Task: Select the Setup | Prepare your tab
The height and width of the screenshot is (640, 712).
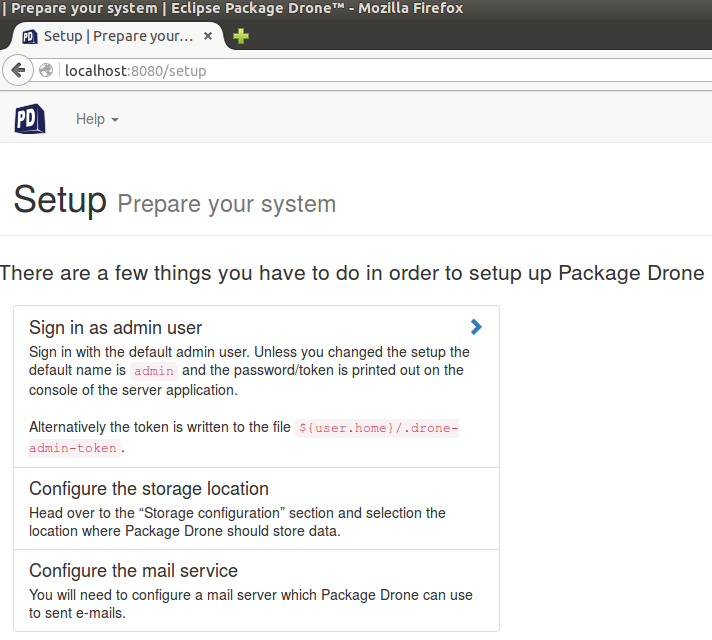Action: pyautogui.click(x=117, y=36)
